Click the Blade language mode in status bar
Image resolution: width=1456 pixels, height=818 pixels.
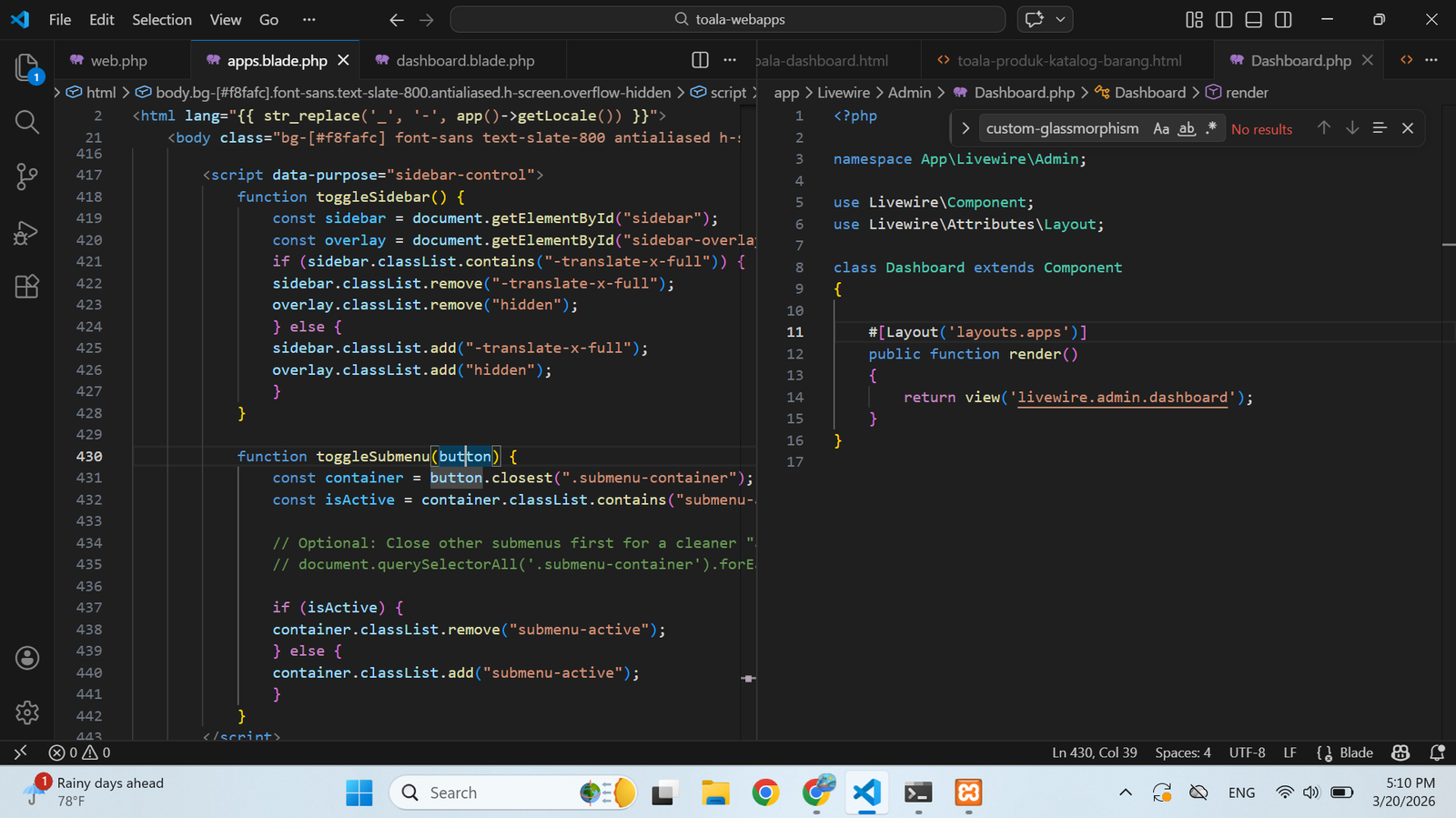tap(1355, 752)
